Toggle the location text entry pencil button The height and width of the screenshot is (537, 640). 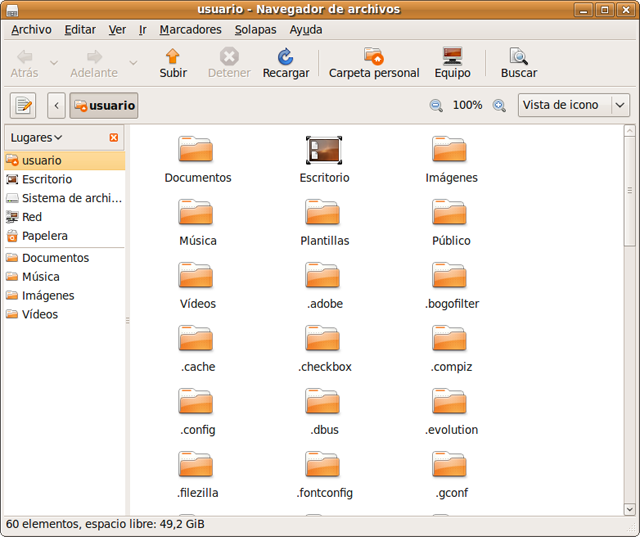23,105
